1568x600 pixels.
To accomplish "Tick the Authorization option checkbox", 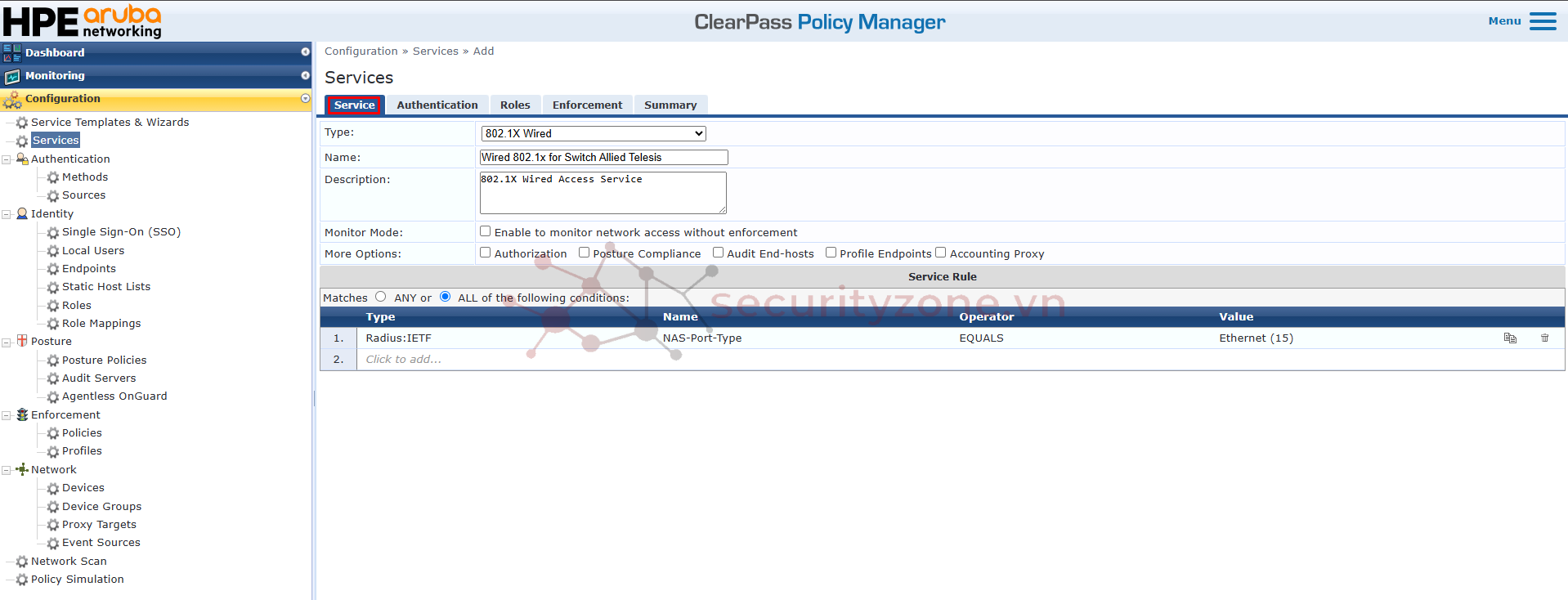I will pyautogui.click(x=486, y=253).
